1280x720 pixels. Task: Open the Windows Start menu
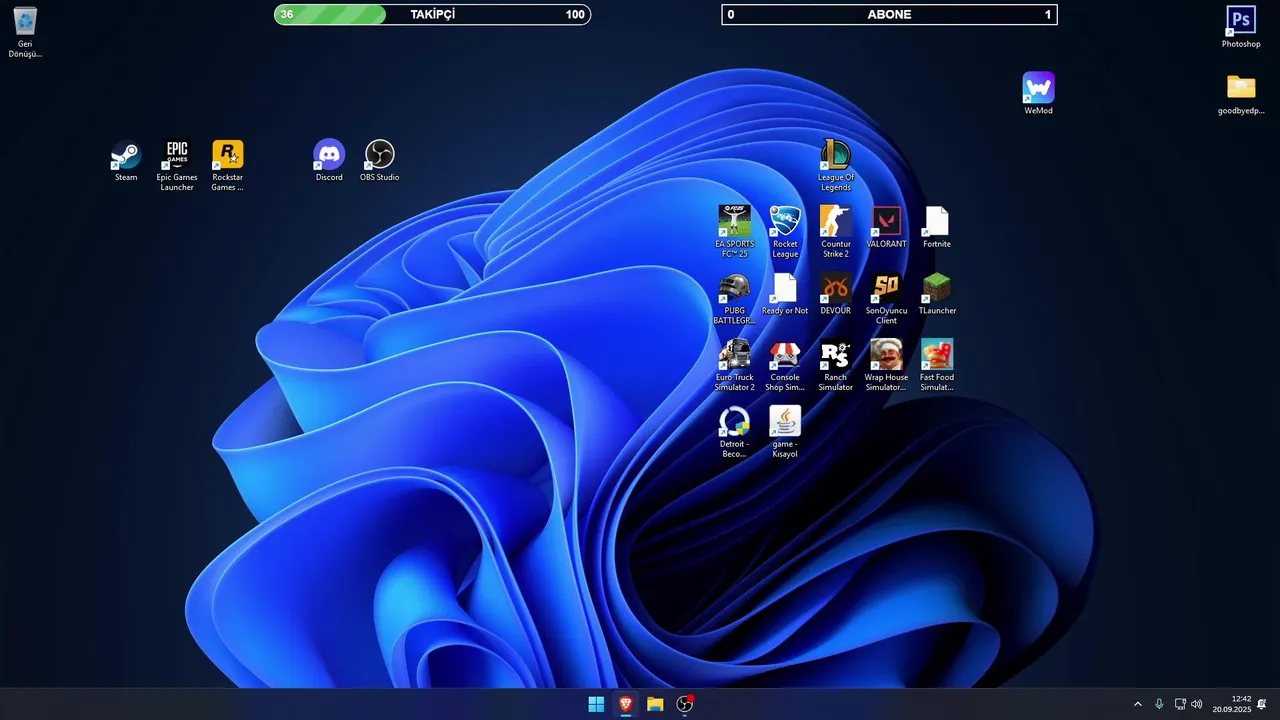click(x=596, y=704)
